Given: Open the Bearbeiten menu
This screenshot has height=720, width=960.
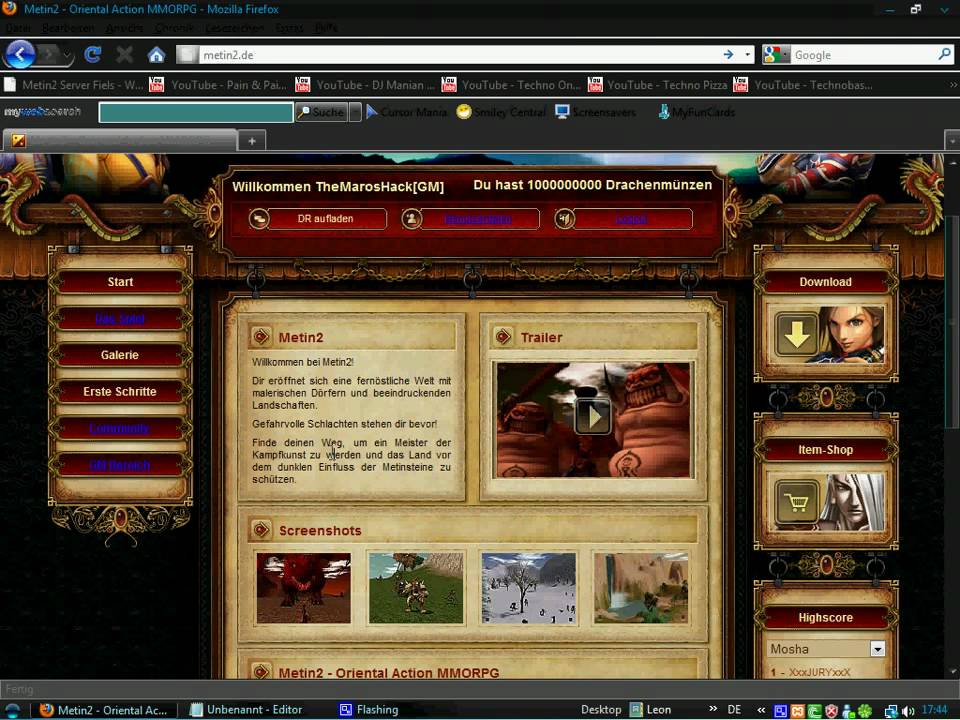Looking at the screenshot, I should pos(68,28).
